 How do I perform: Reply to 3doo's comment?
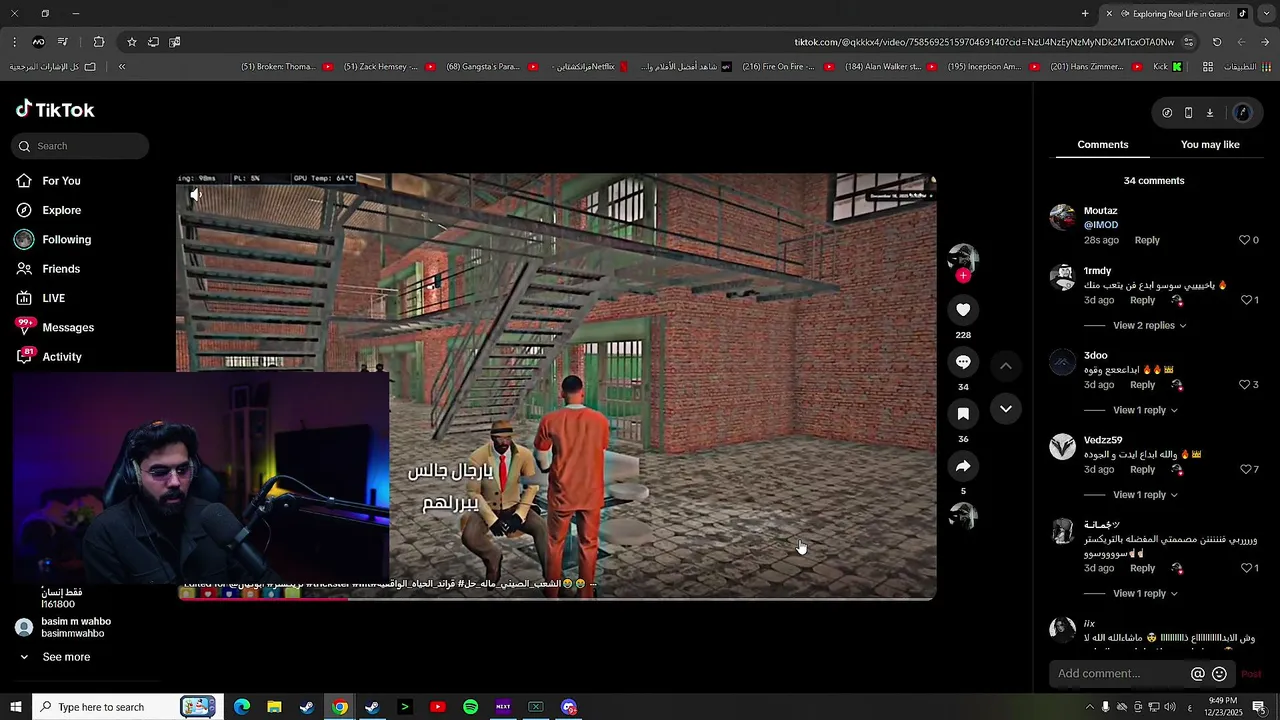point(1142,385)
